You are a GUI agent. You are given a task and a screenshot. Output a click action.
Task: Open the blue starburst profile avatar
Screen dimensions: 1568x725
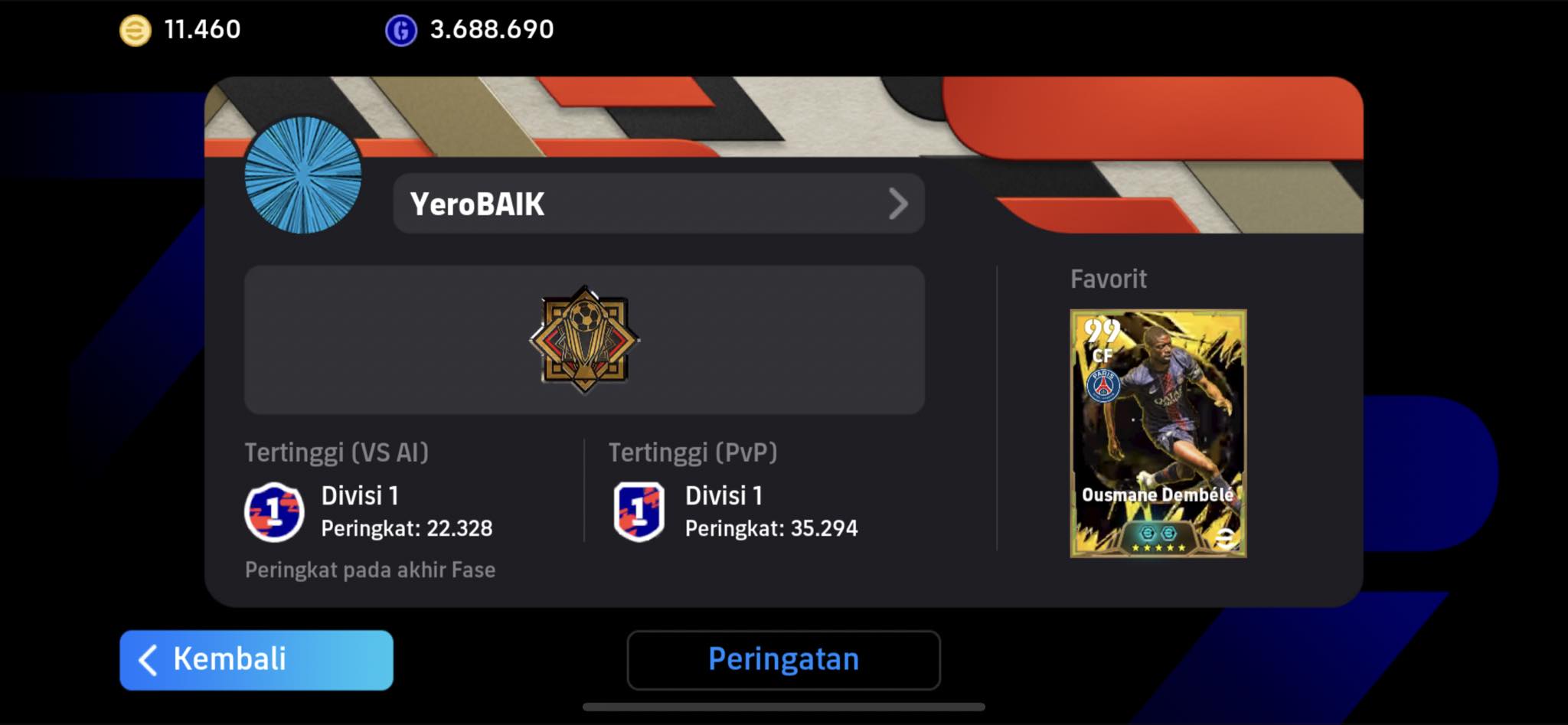303,175
